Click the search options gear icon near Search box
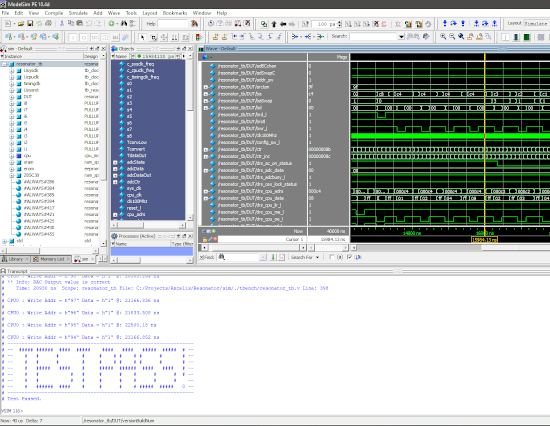The height and width of the screenshot is (426, 550). click(426, 36)
